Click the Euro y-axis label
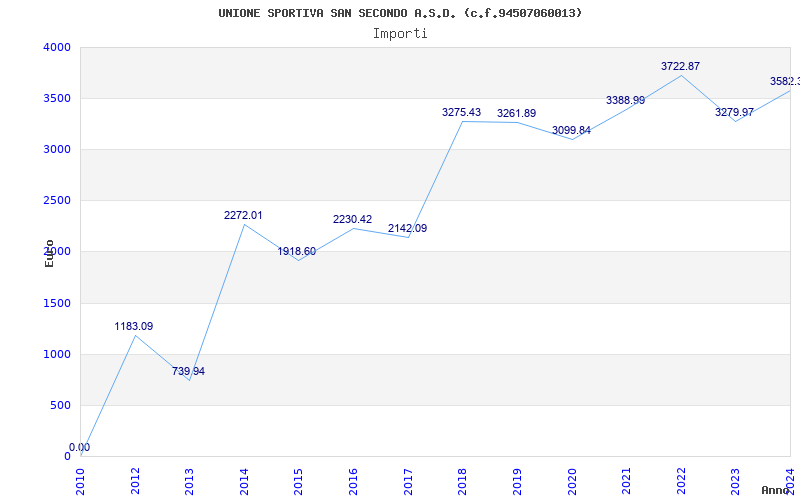The width and height of the screenshot is (800, 500). pyautogui.click(x=49, y=253)
